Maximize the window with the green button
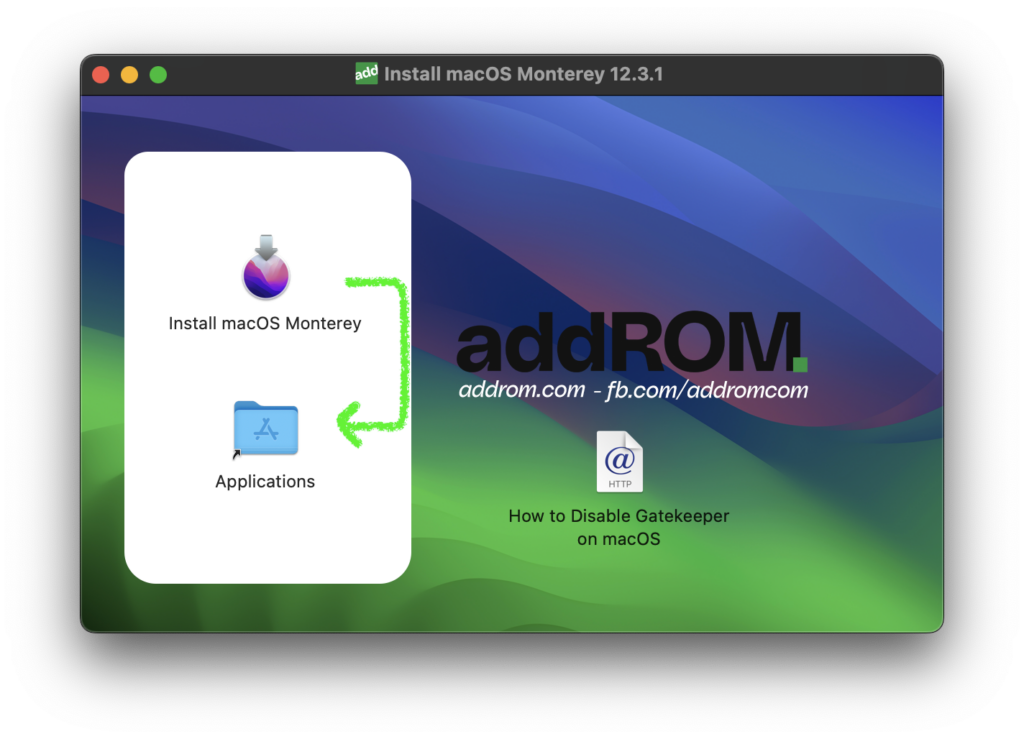 click(x=158, y=74)
